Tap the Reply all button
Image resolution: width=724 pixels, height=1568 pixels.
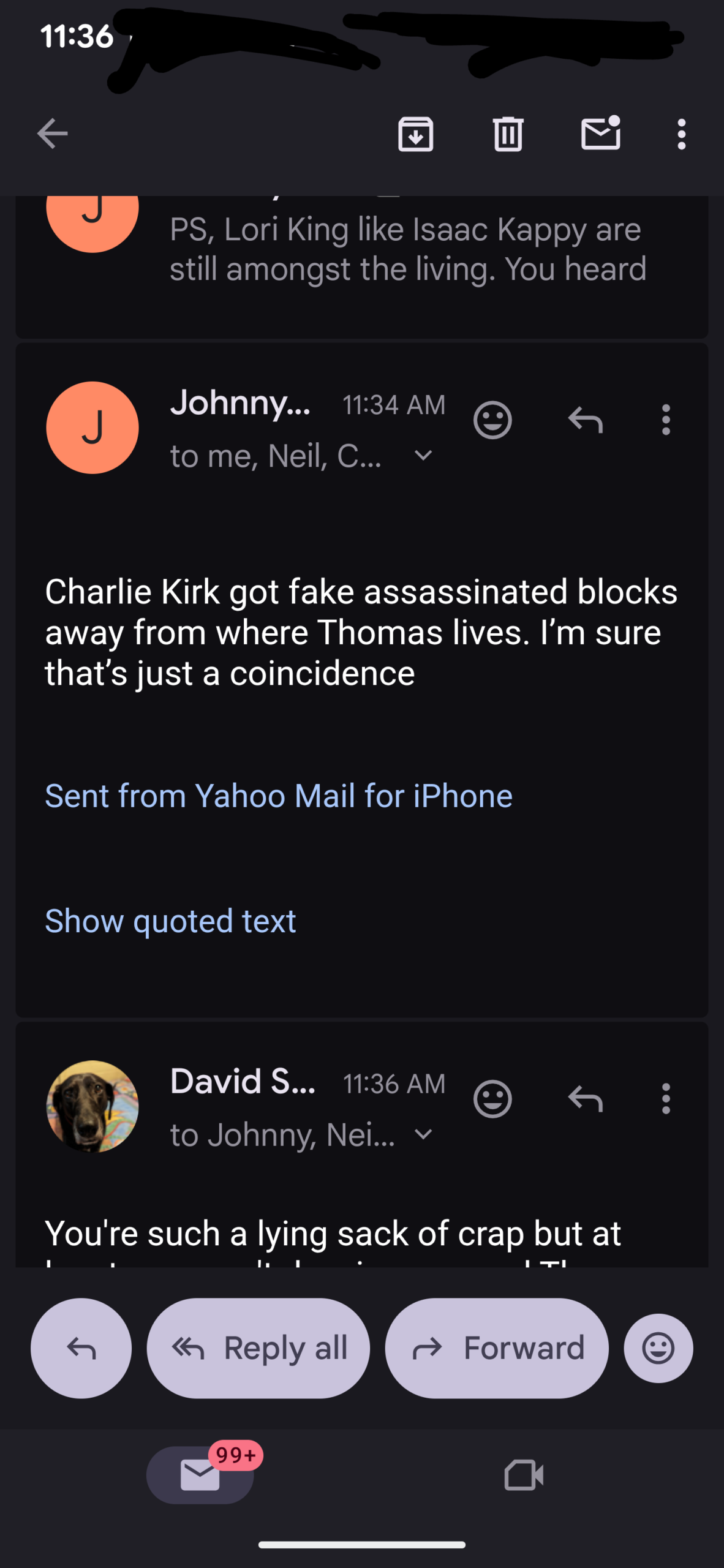click(258, 1348)
